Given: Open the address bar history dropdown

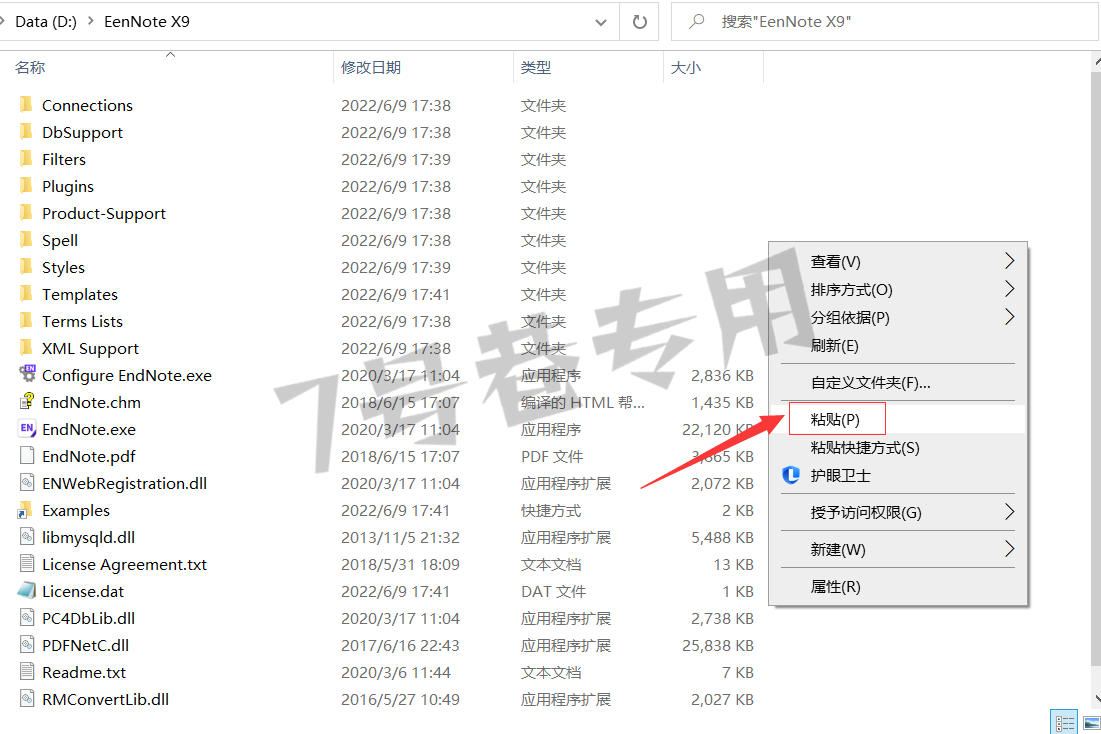Looking at the screenshot, I should pos(601,22).
